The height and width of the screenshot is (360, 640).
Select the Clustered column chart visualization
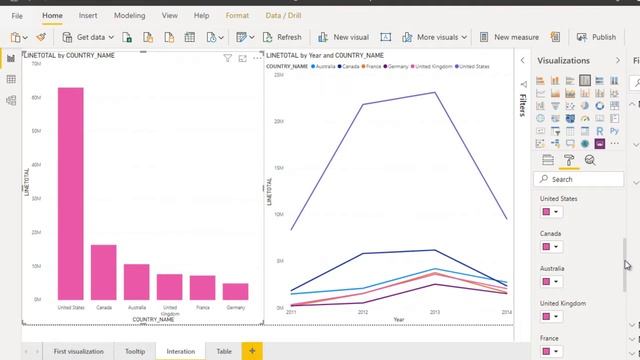click(x=585, y=80)
